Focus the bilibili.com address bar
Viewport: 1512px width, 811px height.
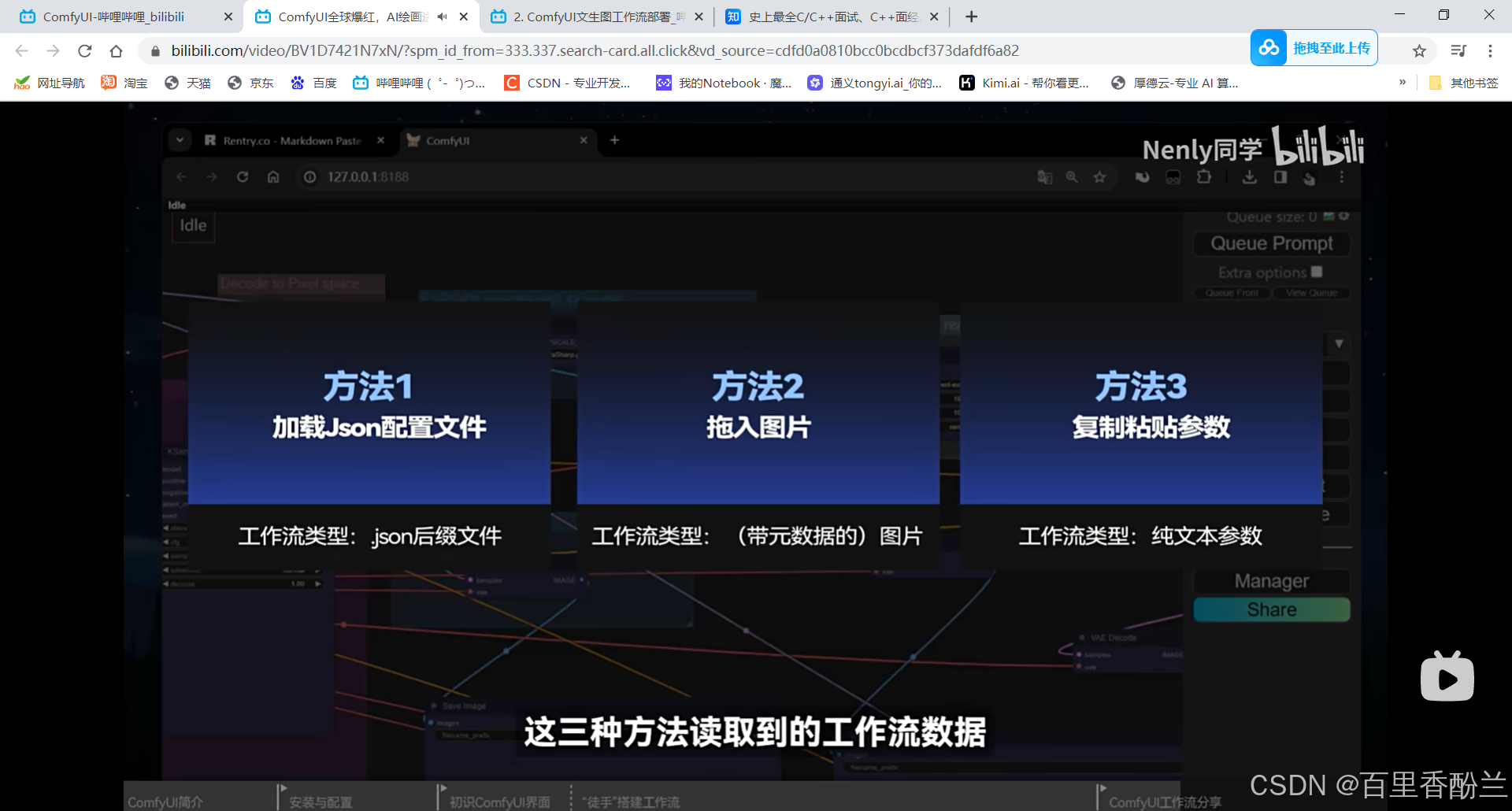(x=595, y=51)
